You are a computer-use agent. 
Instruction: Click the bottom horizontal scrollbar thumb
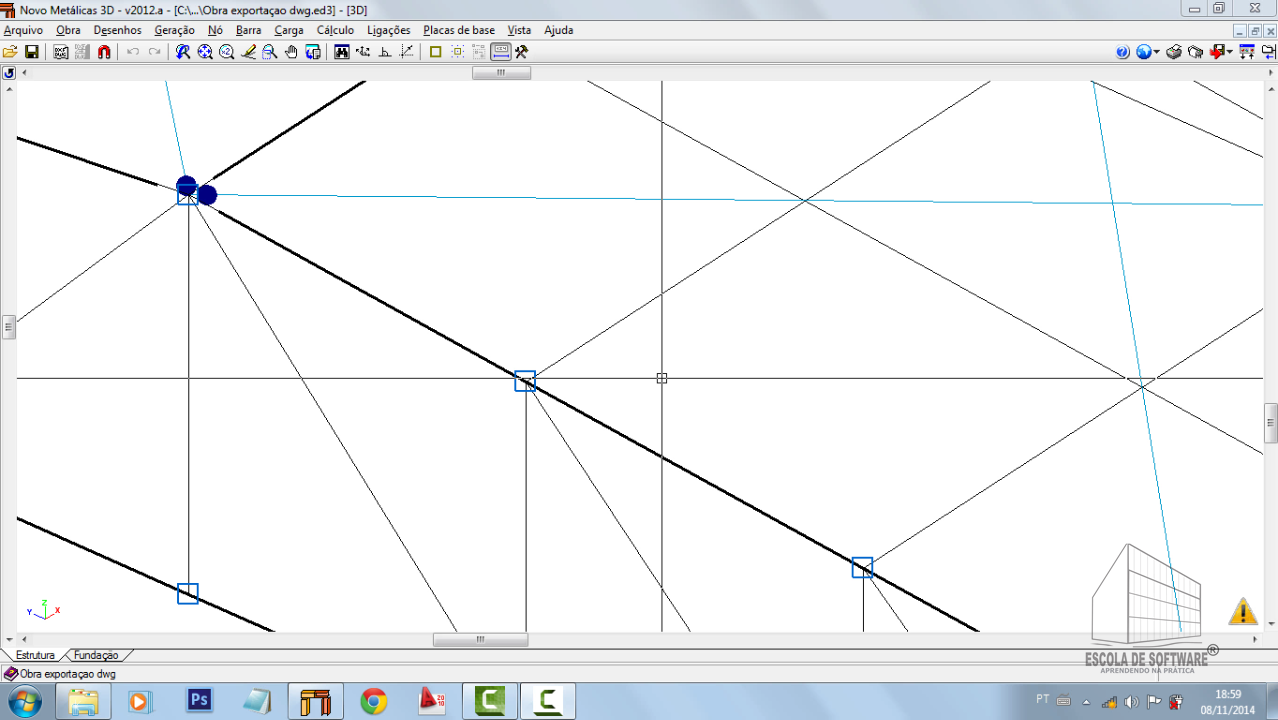pyautogui.click(x=480, y=640)
